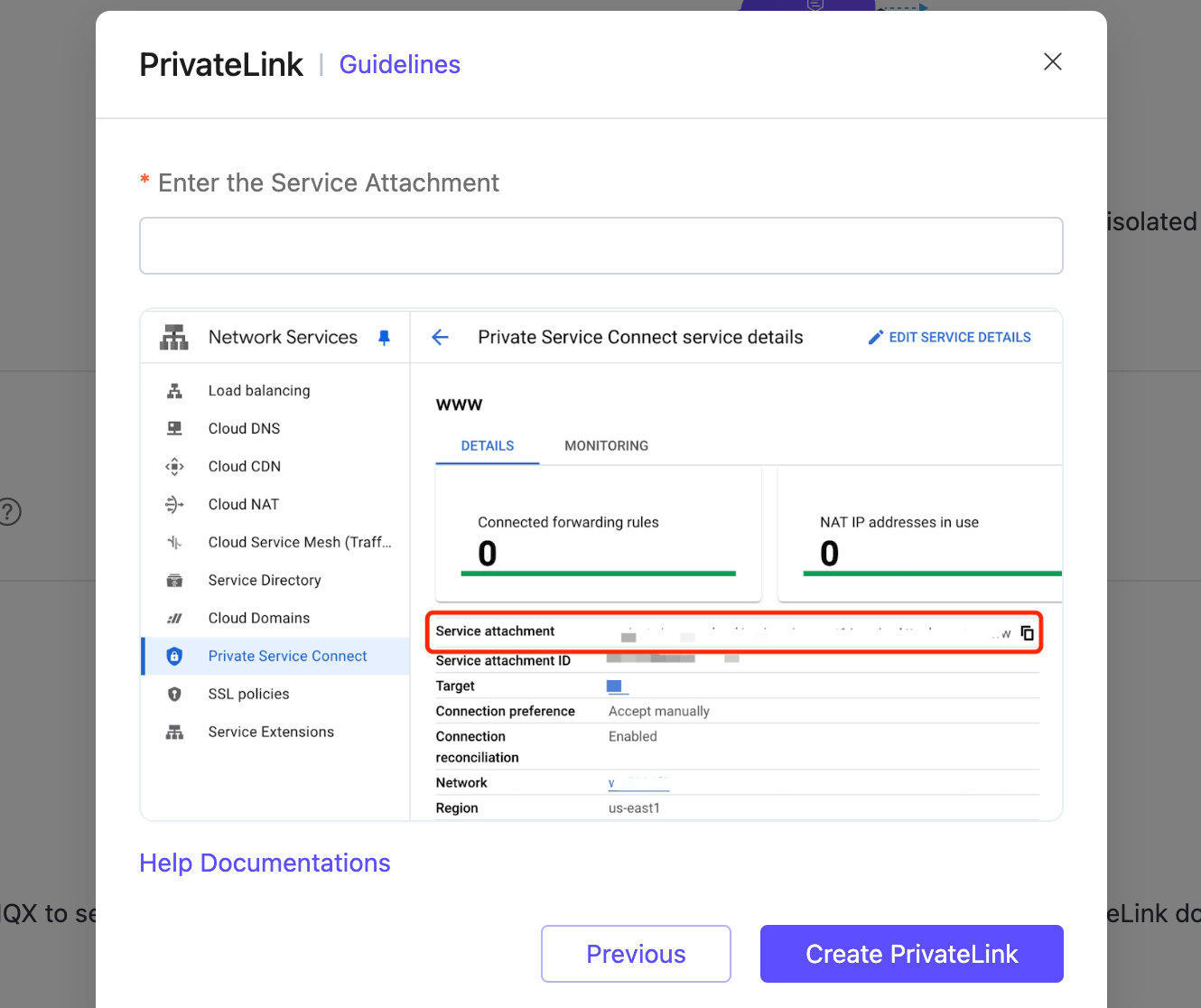Click the back arrow to service list
The height and width of the screenshot is (1008, 1201).
tap(440, 337)
